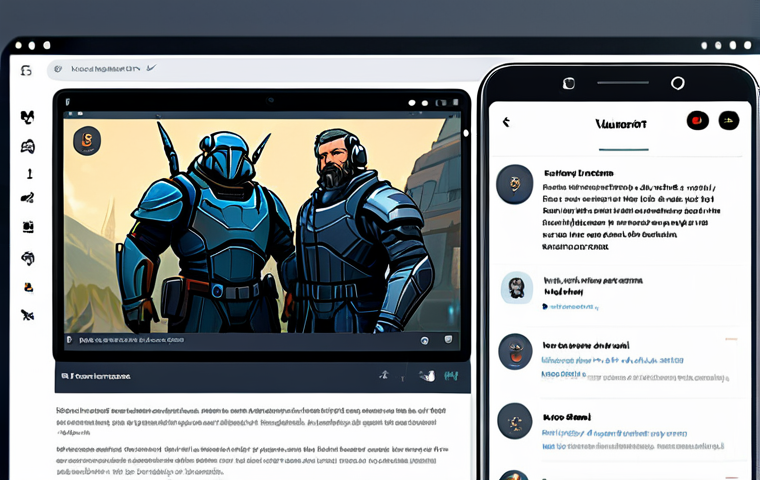Image resolution: width=760 pixels, height=480 pixels.
Task: Open the first chat avatar on the phone
Action: click(x=514, y=183)
